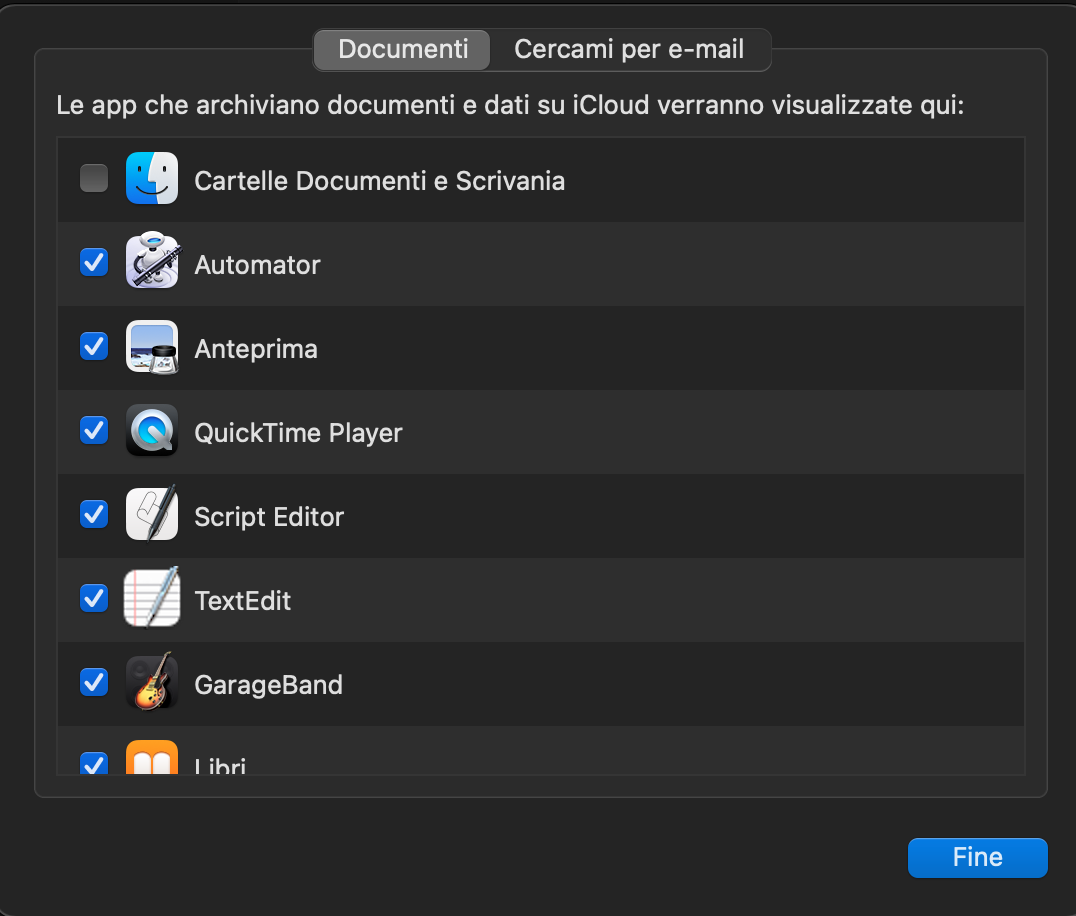Click the GarageBand guitar icon
This screenshot has width=1076, height=916.
pyautogui.click(x=152, y=681)
